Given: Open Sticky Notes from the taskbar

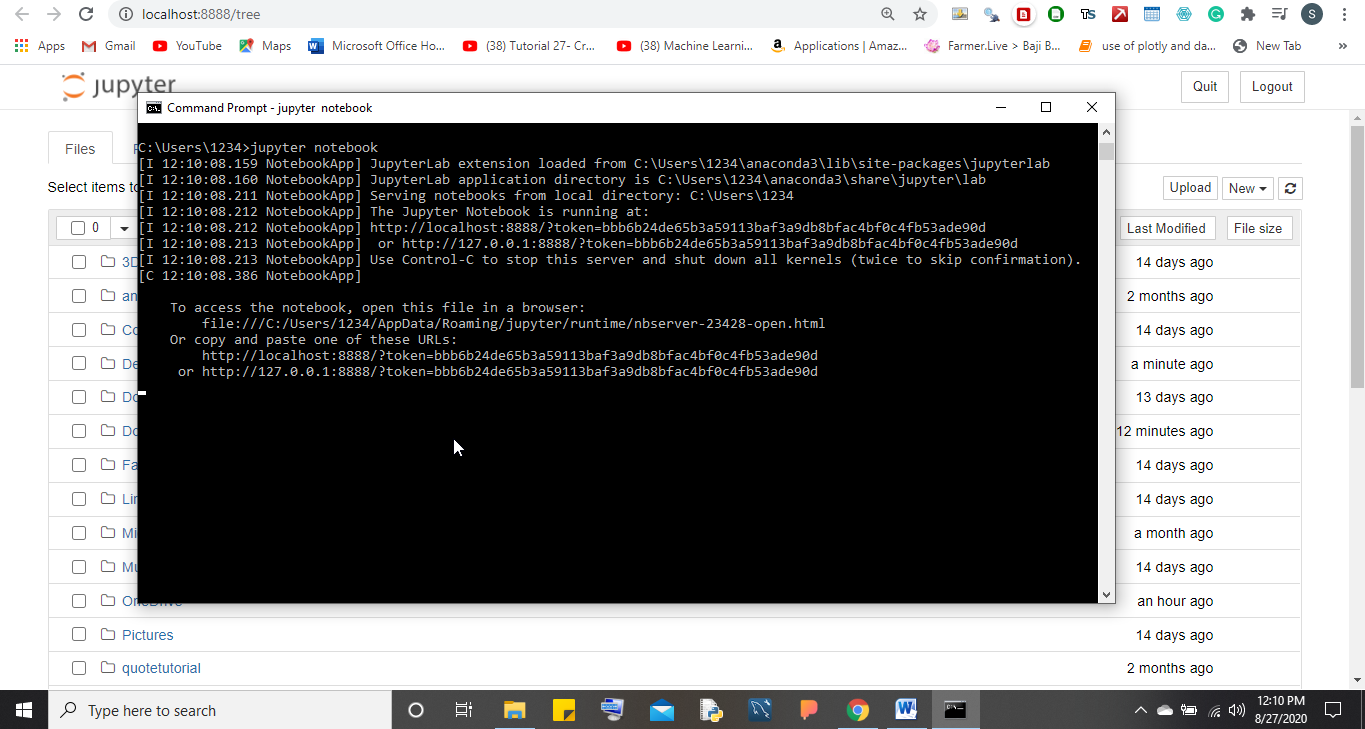Looking at the screenshot, I should (x=563, y=710).
